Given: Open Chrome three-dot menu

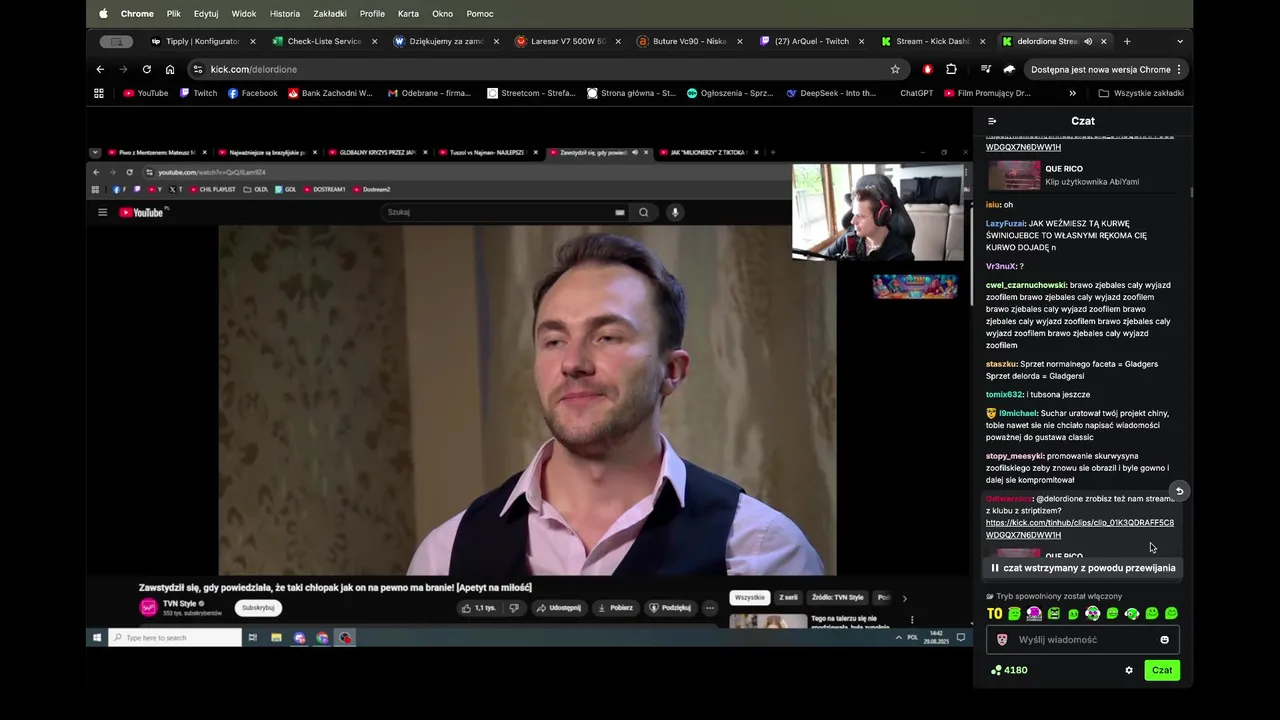Looking at the screenshot, I should (1179, 69).
